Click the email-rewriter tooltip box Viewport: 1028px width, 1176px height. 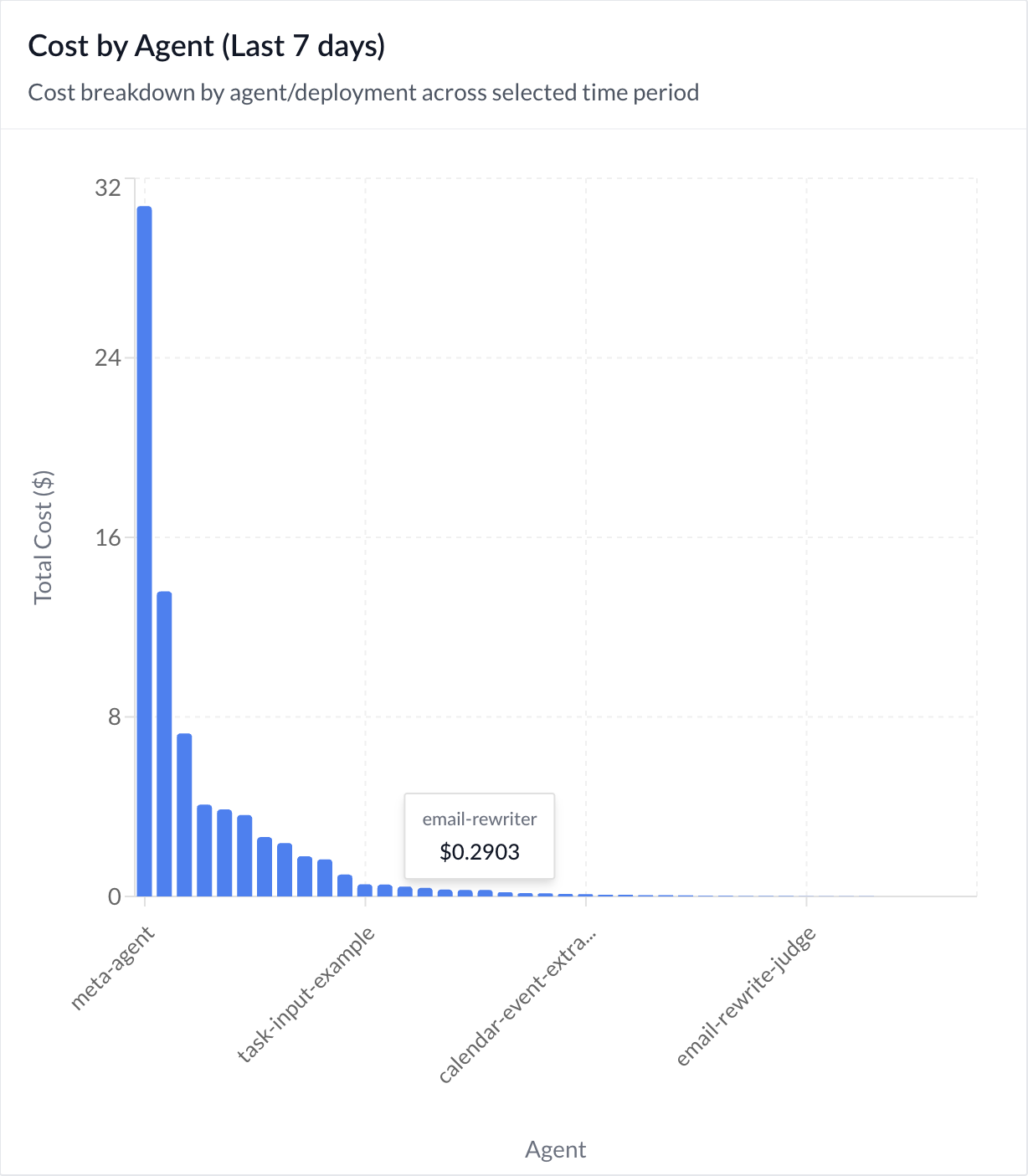click(x=480, y=835)
